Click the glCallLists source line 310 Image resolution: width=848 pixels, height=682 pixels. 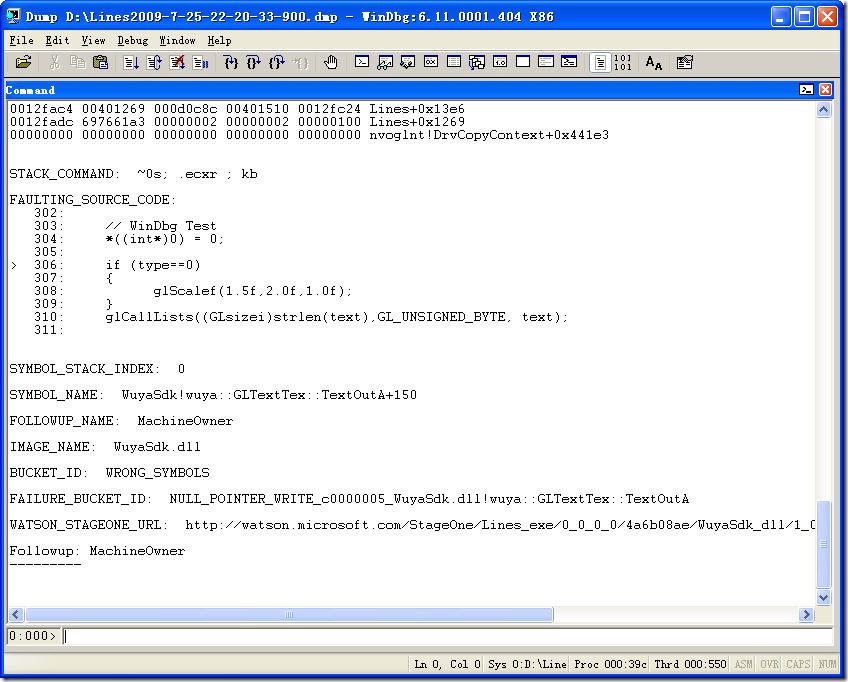pyautogui.click(x=336, y=317)
